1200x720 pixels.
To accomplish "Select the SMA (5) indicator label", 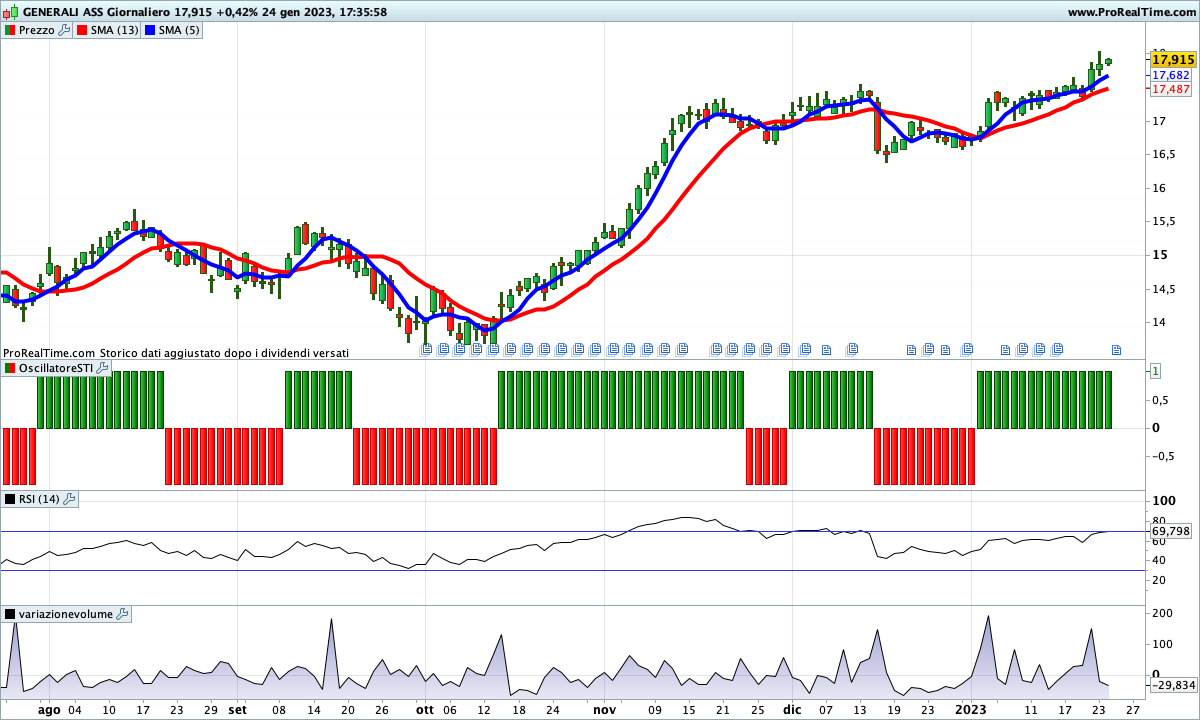I will pyautogui.click(x=180, y=30).
